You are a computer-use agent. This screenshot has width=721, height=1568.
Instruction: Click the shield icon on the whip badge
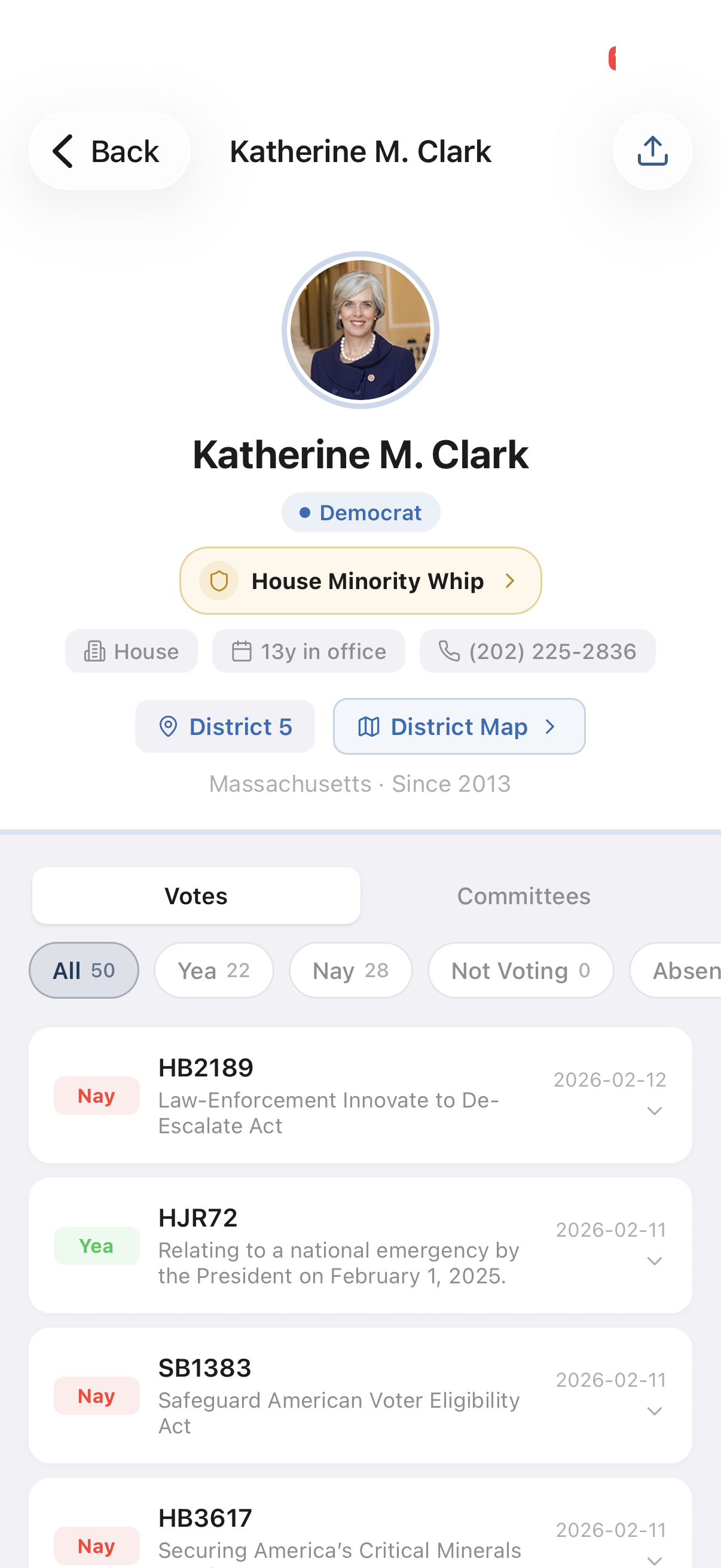coord(218,581)
